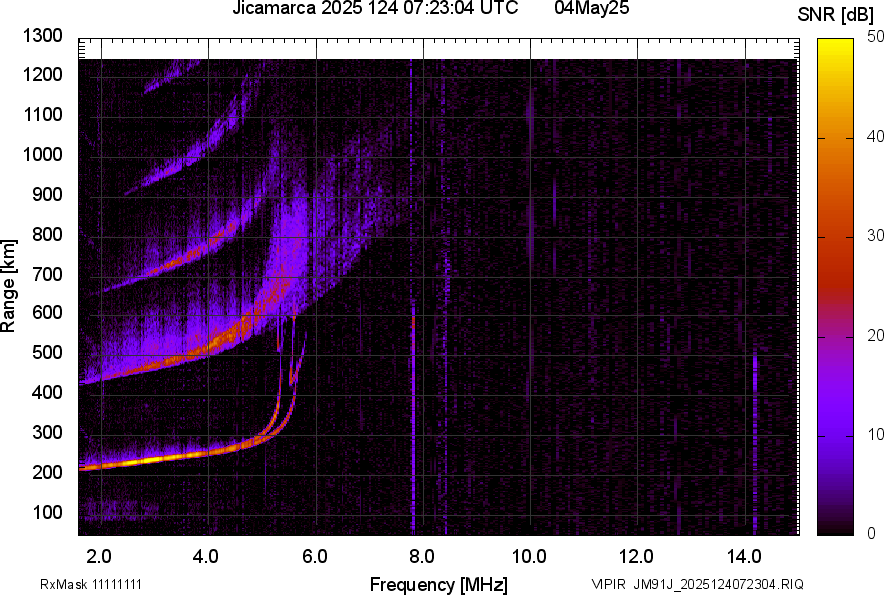The image size is (884, 595).
Task: Click the 'SNR [dB]' colorbar title
Action: [836, 15]
